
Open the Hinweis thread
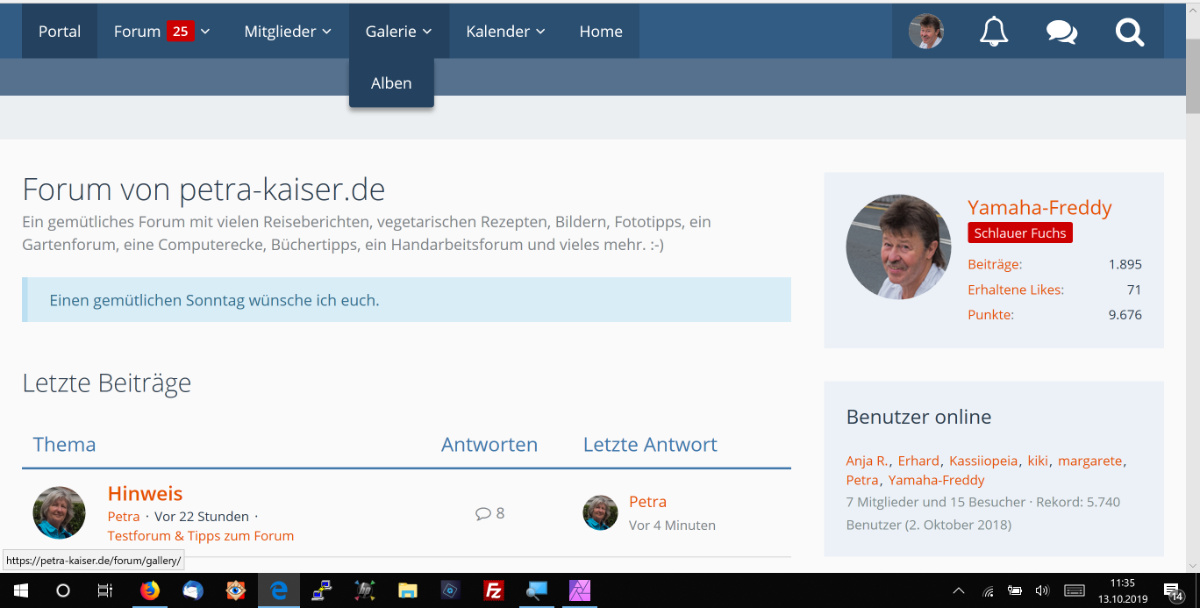coord(145,493)
